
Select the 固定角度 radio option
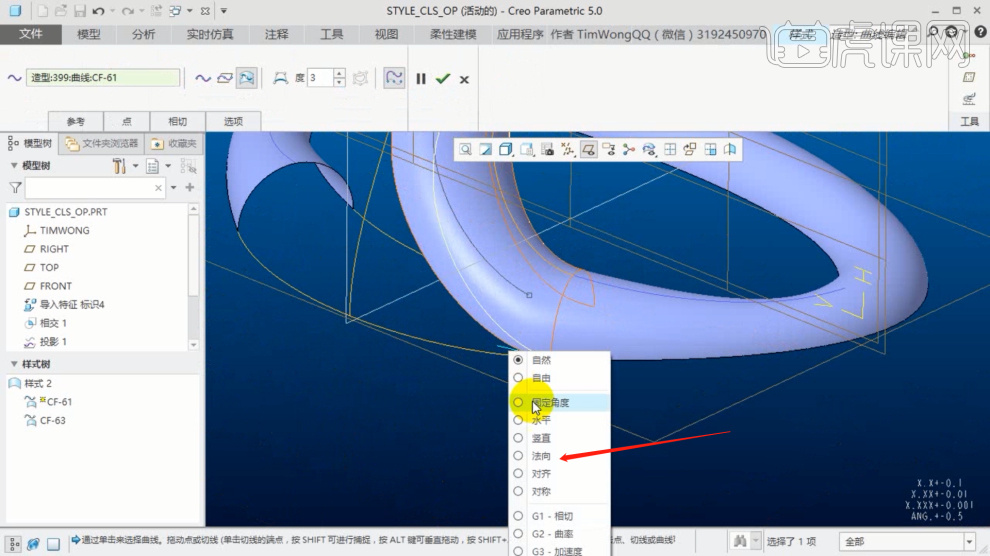click(518, 402)
